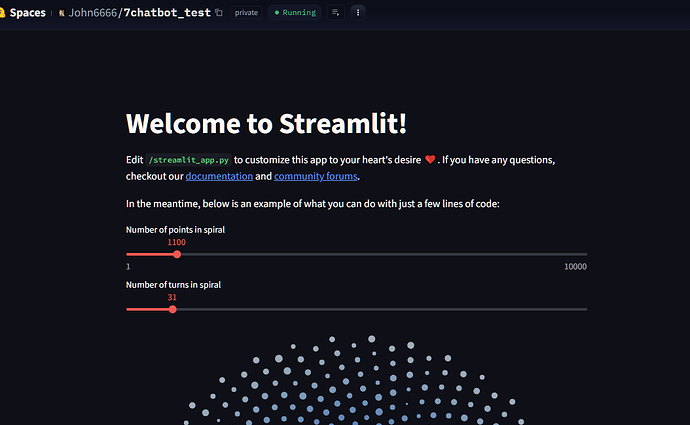Open the documentation hyperlink
The image size is (690, 425).
click(x=219, y=176)
